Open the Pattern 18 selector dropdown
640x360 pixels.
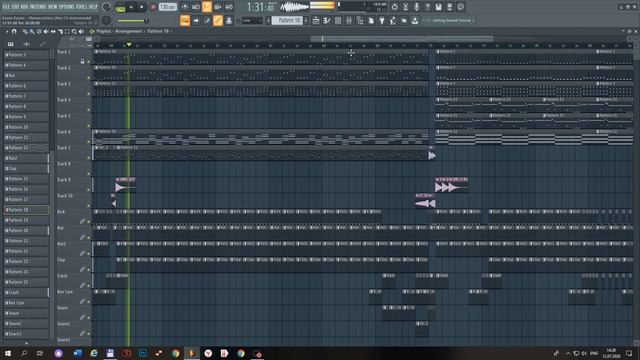click(287, 20)
